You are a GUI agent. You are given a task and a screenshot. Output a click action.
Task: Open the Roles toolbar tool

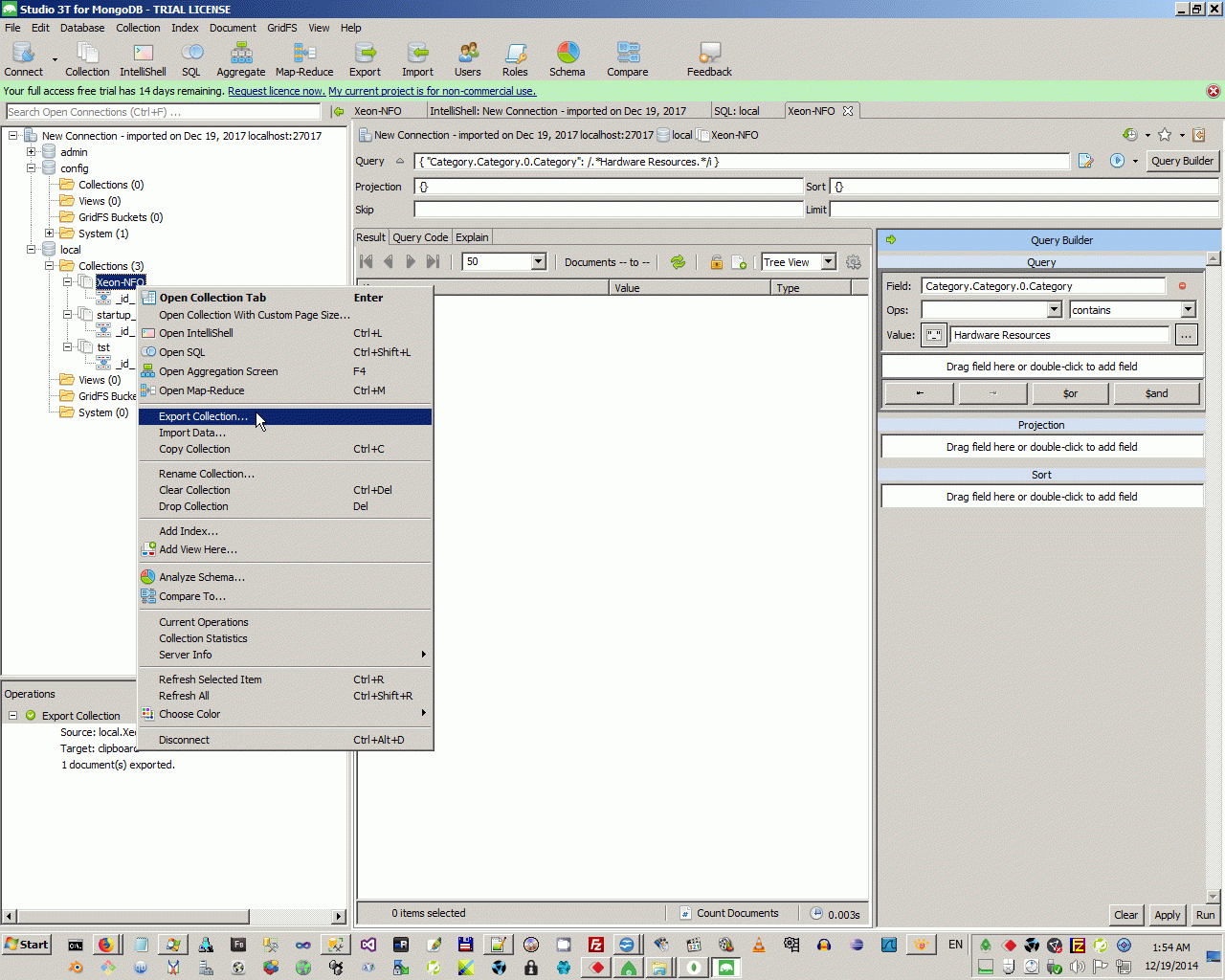pos(515,59)
